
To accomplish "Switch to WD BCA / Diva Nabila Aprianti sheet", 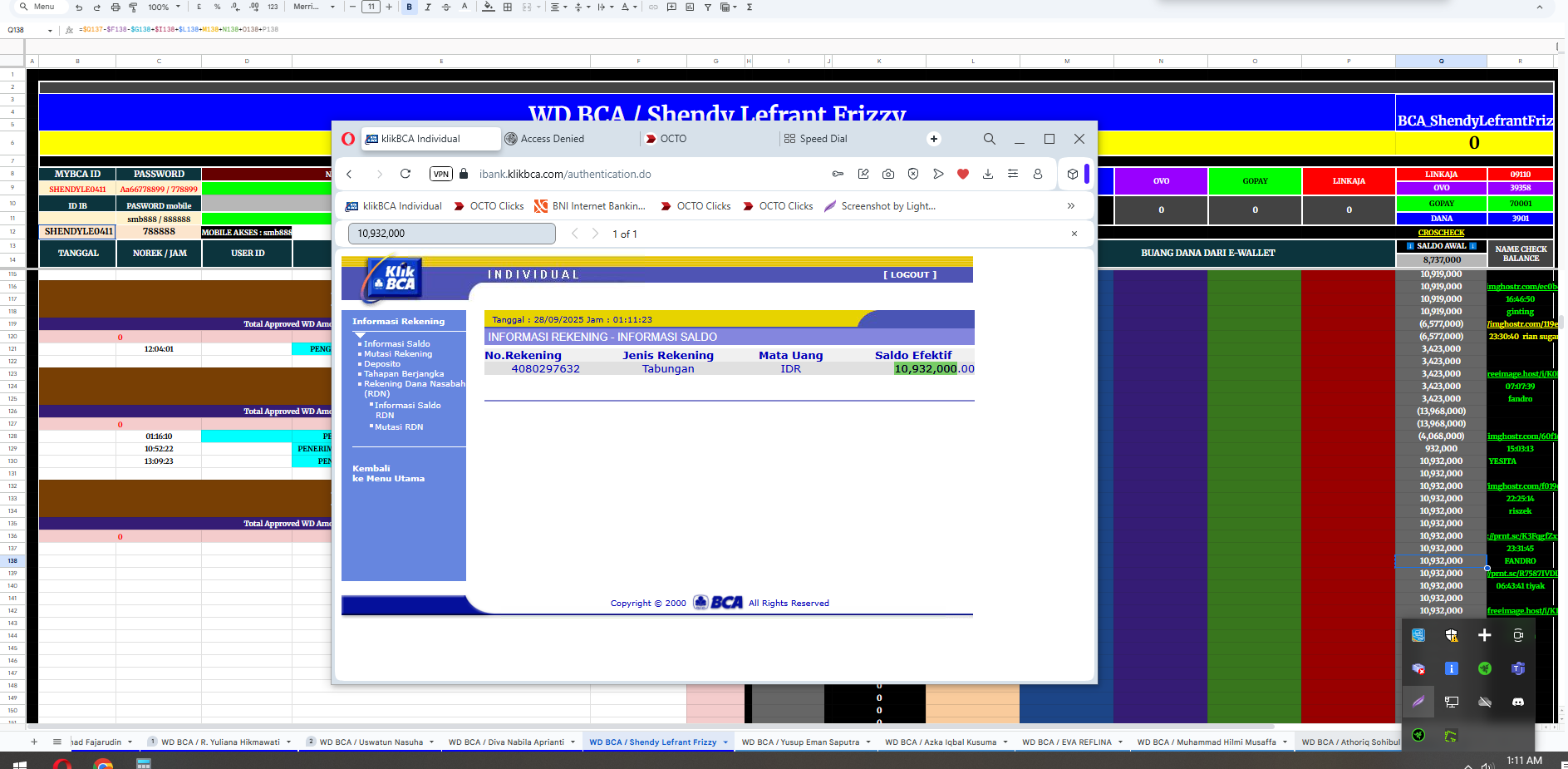I will pyautogui.click(x=506, y=742).
